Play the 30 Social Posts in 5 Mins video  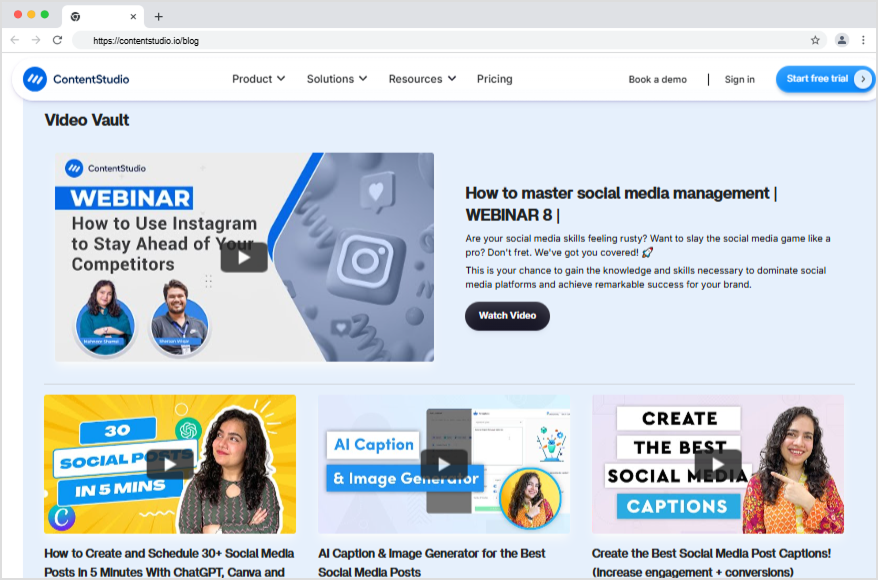click(x=170, y=464)
